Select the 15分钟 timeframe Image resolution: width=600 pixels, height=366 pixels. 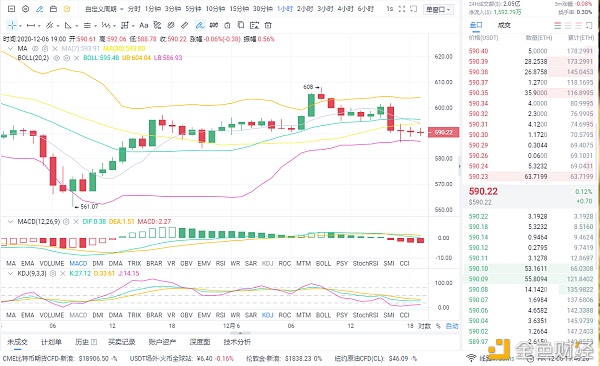tap(239, 9)
